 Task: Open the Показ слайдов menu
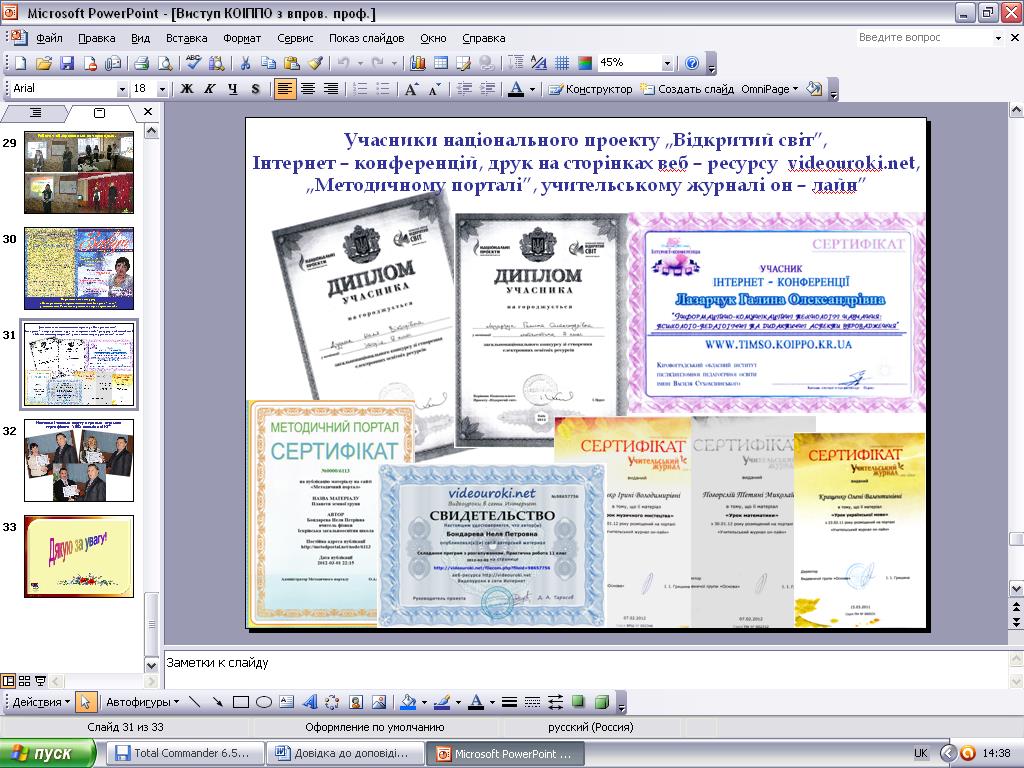tap(366, 38)
